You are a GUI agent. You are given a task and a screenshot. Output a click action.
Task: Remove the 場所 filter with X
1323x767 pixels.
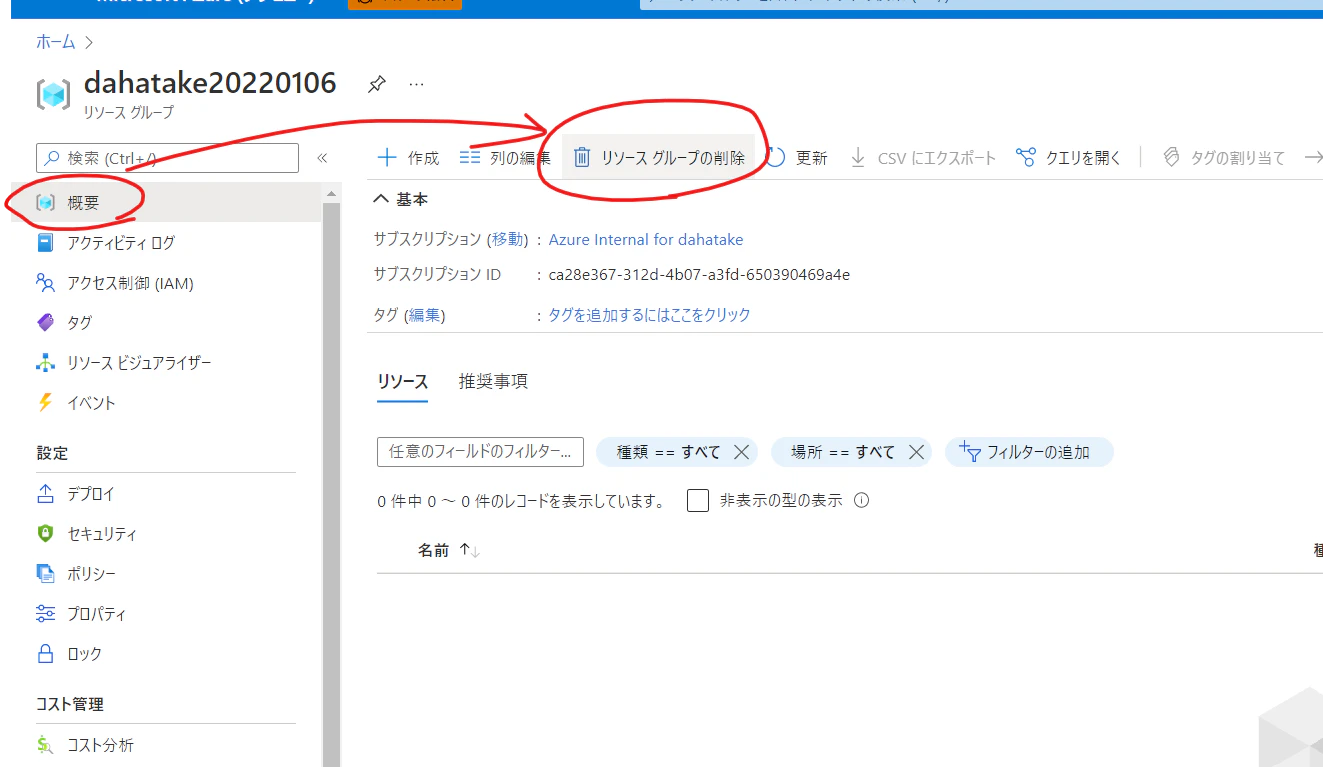click(916, 452)
